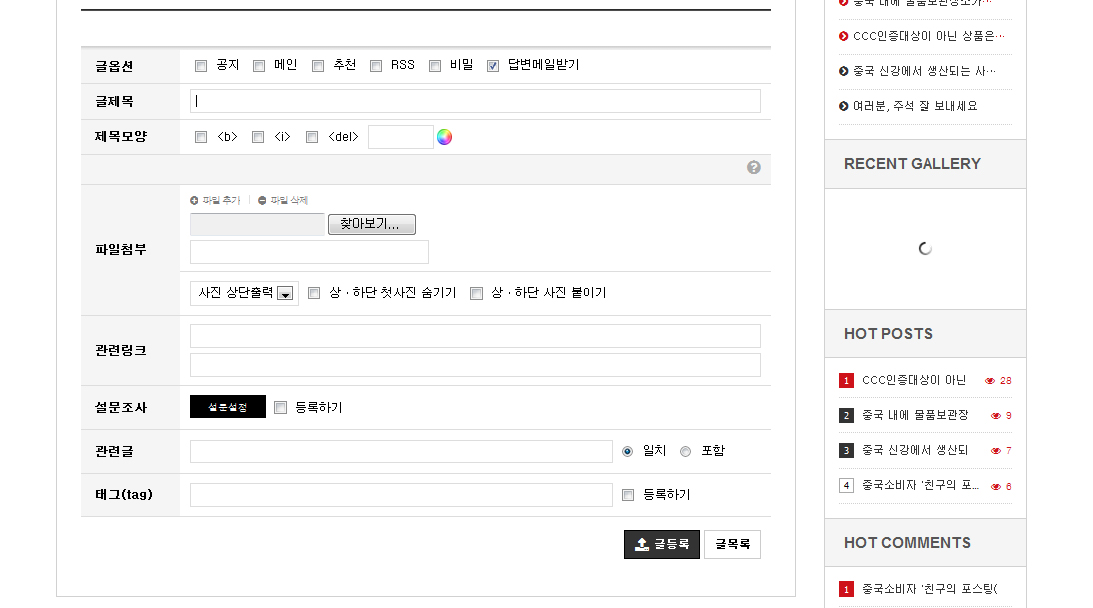The image size is (1093, 608).
Task: Enable the 공지 checkbox
Action: click(x=201, y=66)
